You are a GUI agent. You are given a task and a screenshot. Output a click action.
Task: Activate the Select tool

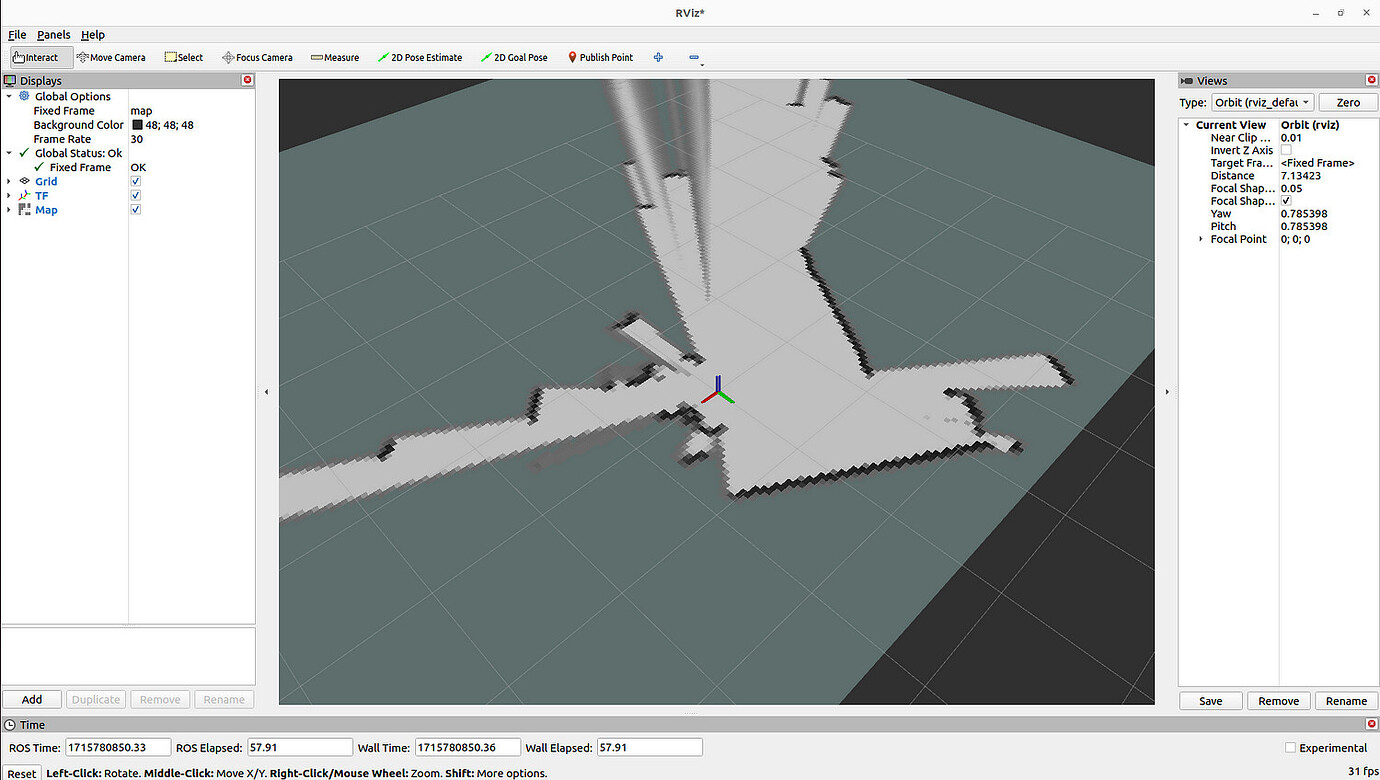point(183,57)
